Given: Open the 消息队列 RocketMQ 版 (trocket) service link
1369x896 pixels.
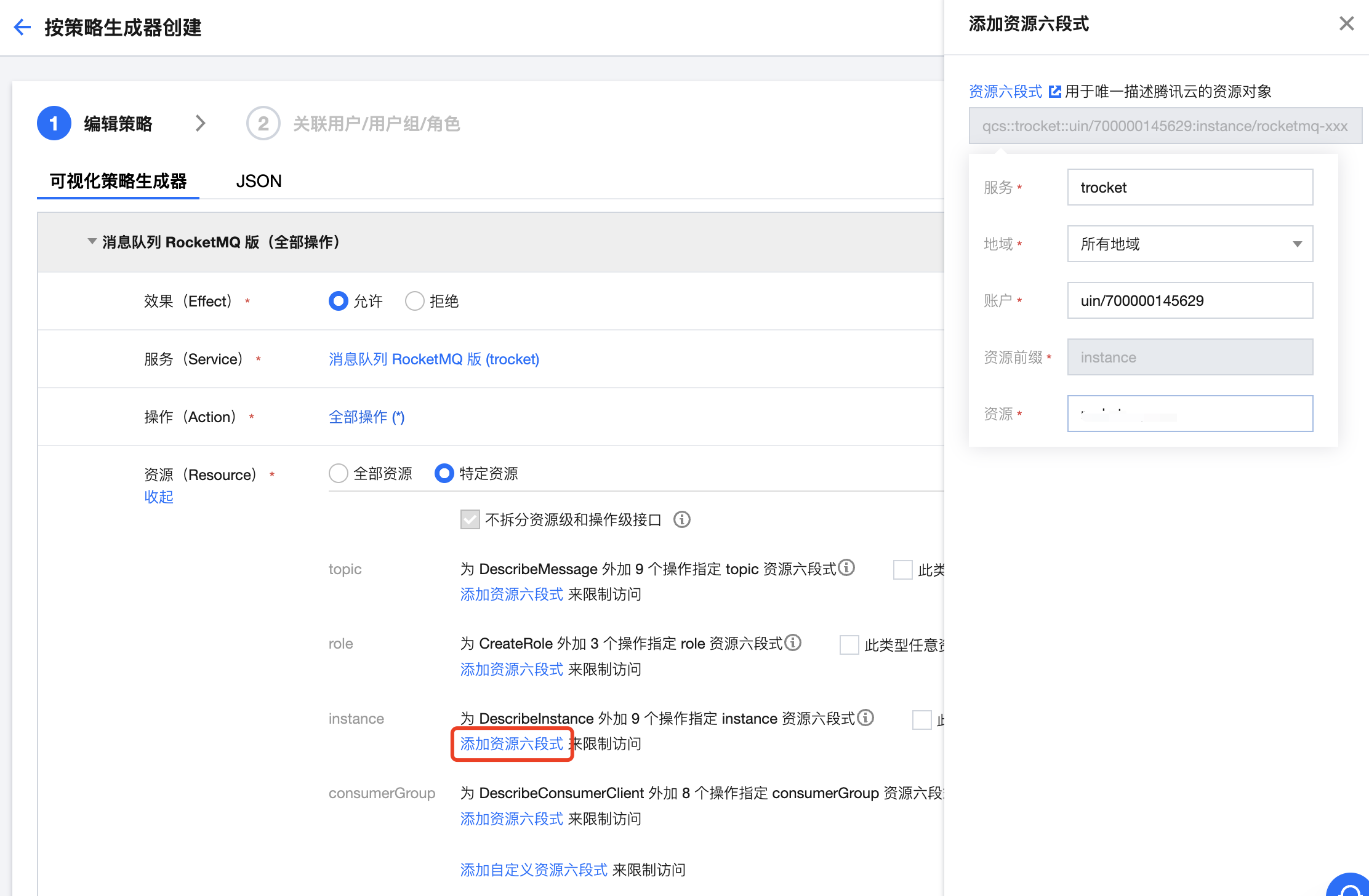Looking at the screenshot, I should [x=434, y=359].
